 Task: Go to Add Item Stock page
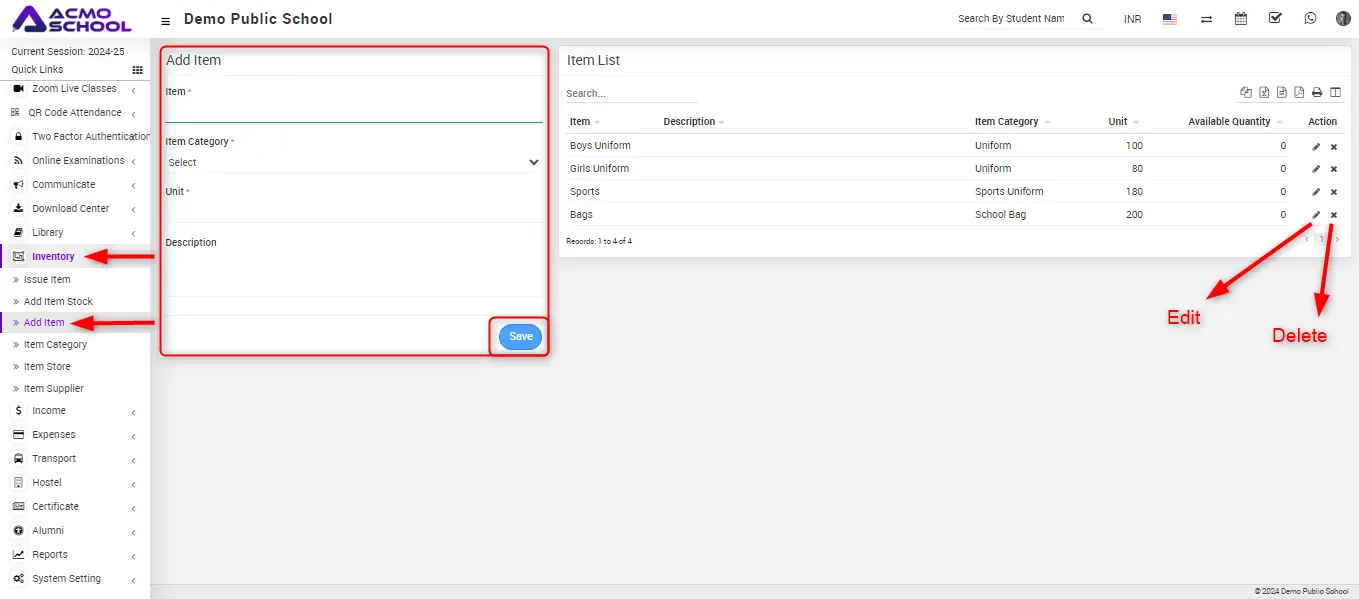[x=58, y=301]
